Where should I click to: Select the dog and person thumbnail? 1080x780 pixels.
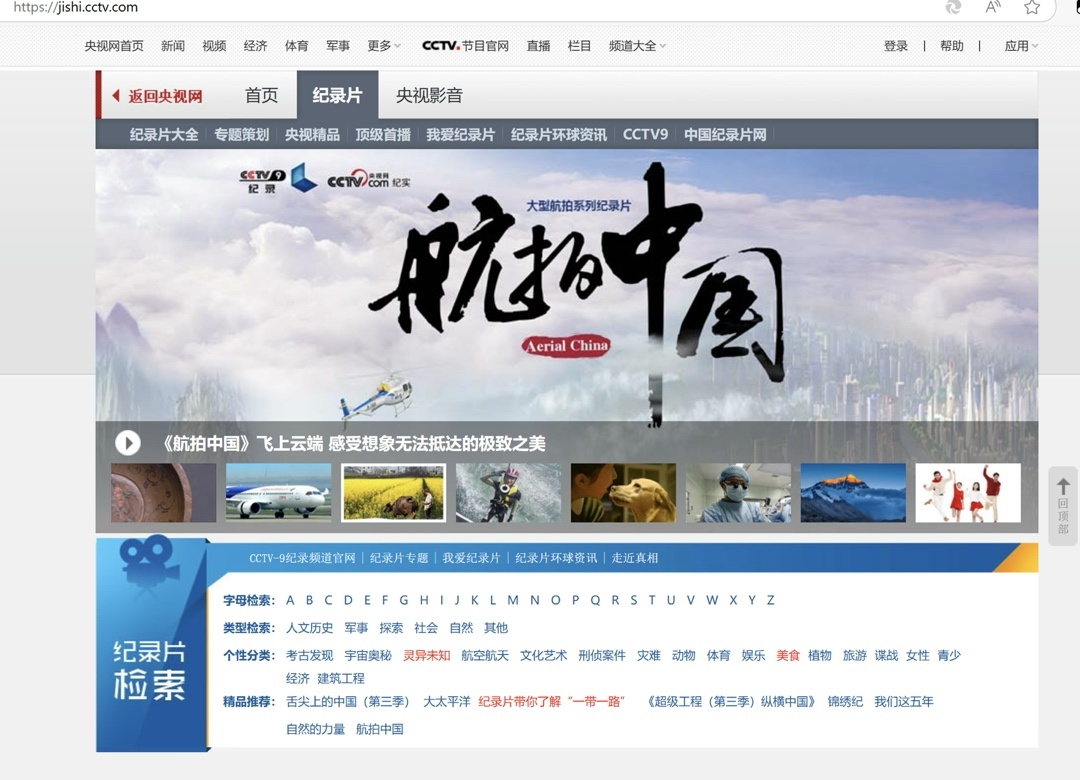point(623,492)
